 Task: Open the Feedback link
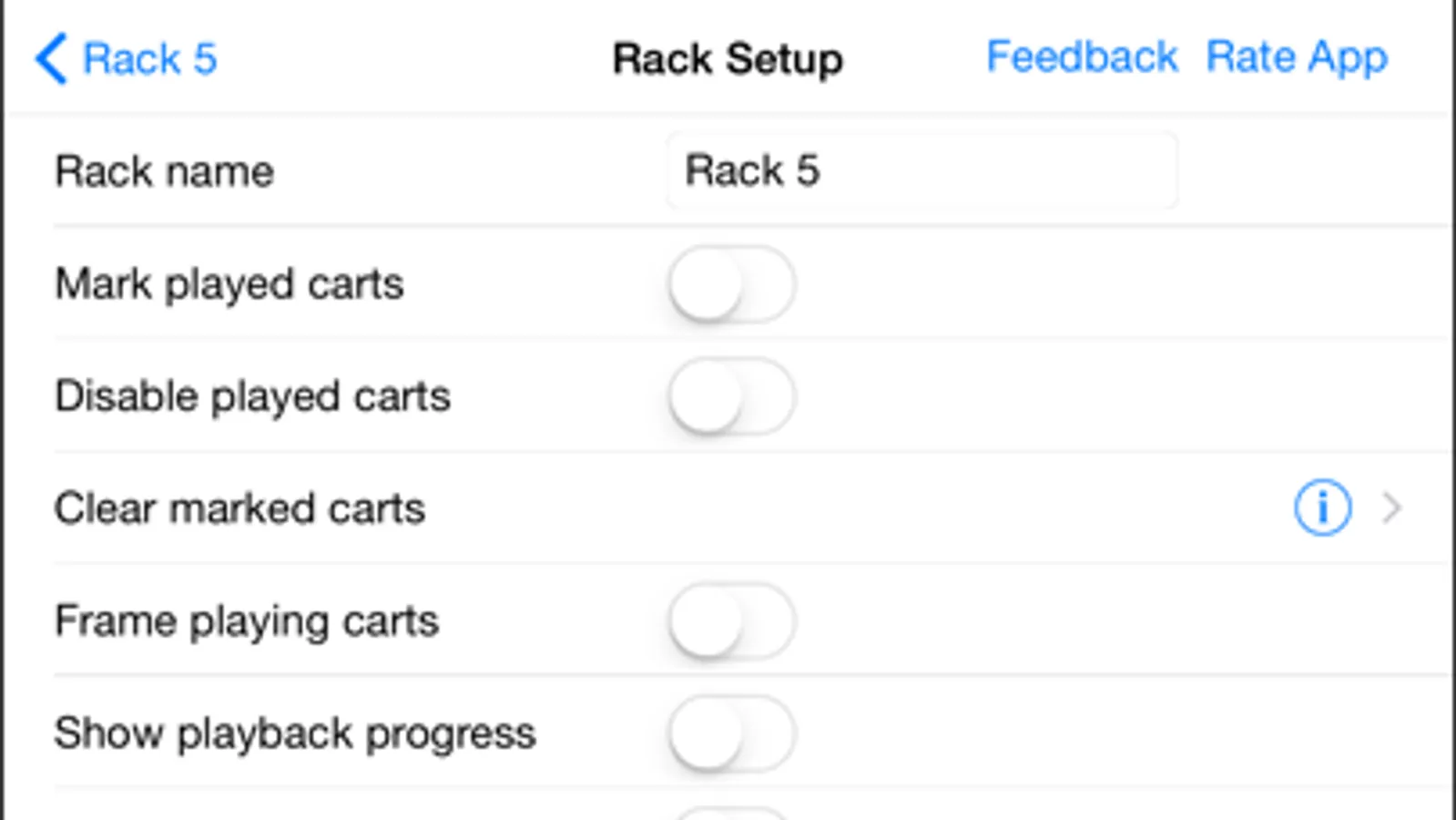tap(1082, 57)
